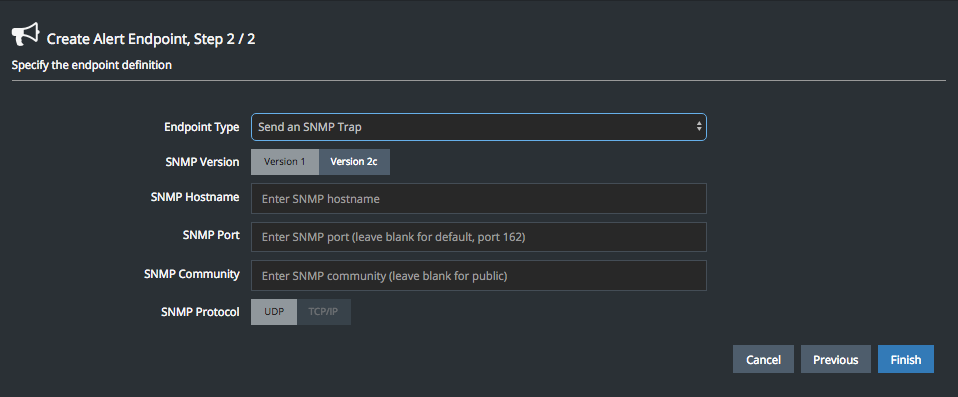Go back with the Previous button
958x397 pixels.
(x=835, y=359)
